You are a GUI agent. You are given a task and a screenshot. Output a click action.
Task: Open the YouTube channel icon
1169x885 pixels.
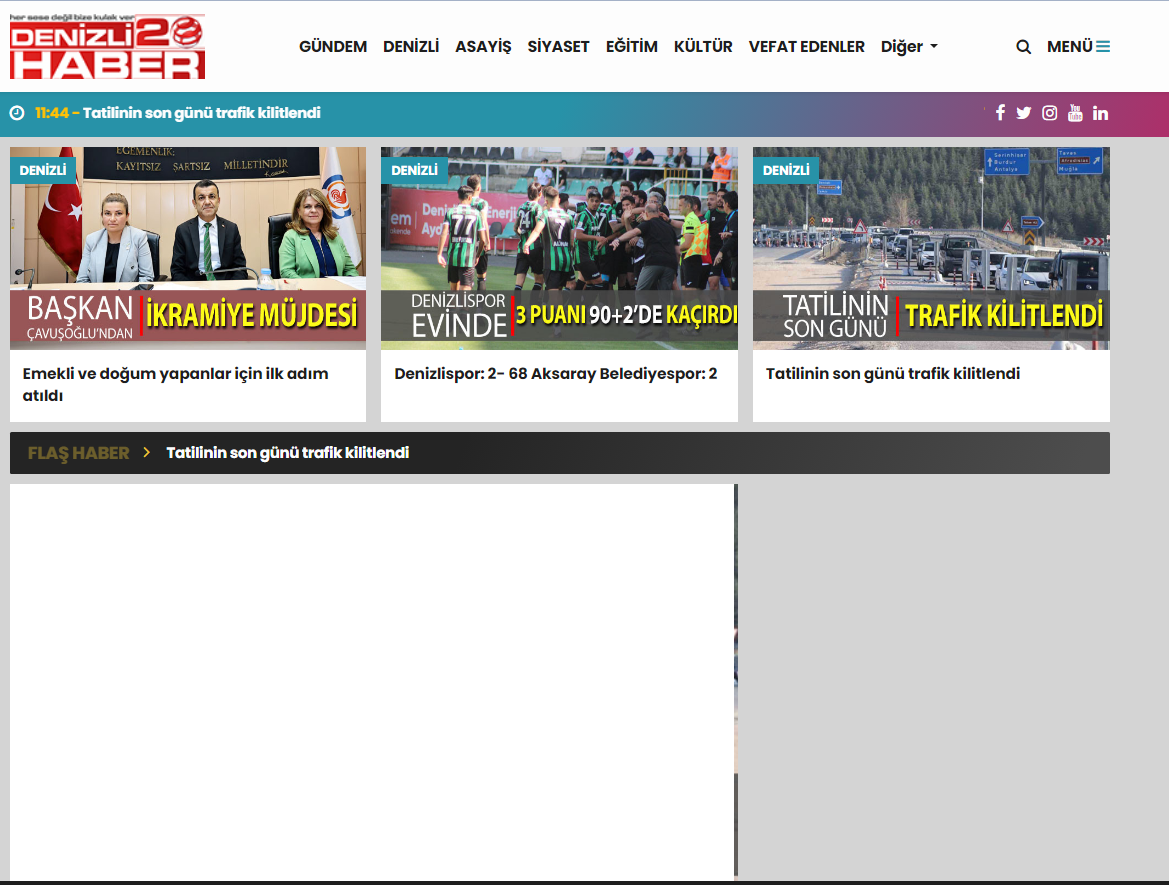click(x=1075, y=113)
